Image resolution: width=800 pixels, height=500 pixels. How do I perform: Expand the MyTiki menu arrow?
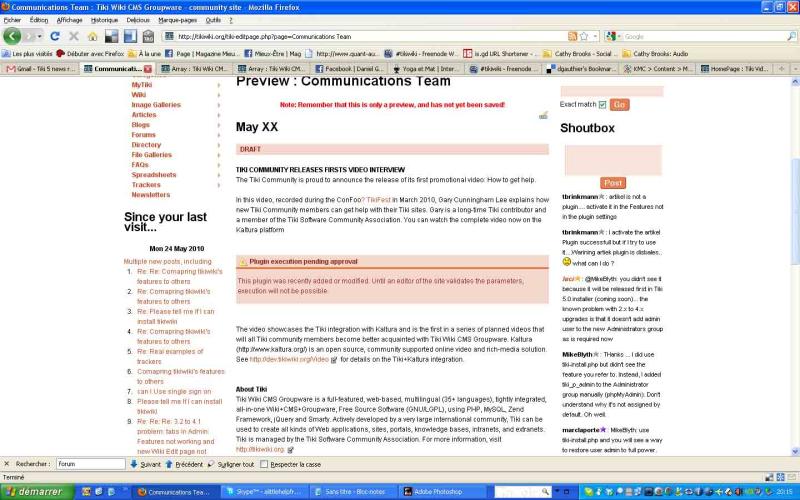(x=219, y=85)
